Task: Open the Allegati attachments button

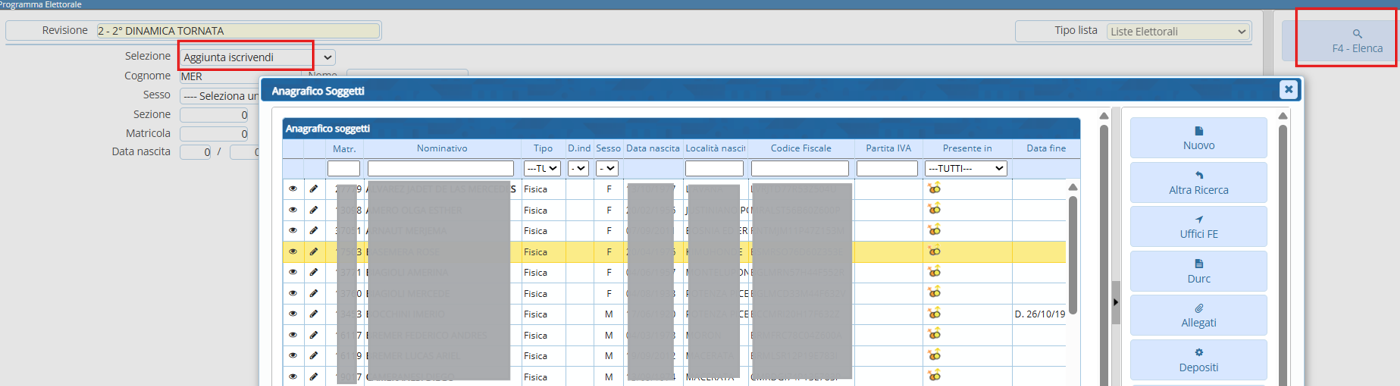Action: 1198,315
